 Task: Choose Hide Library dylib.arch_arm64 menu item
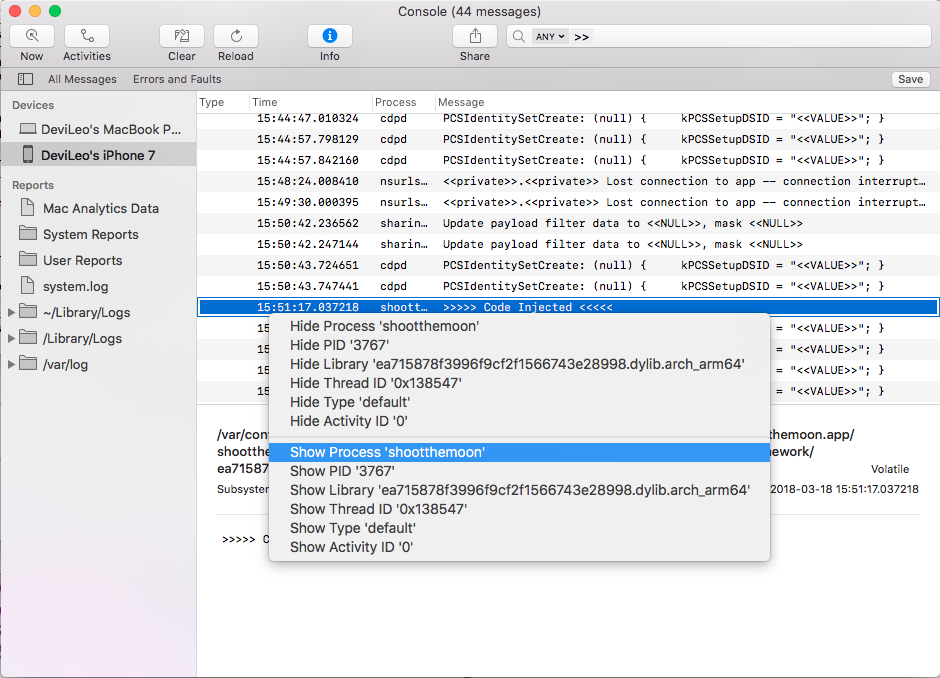[519, 364]
